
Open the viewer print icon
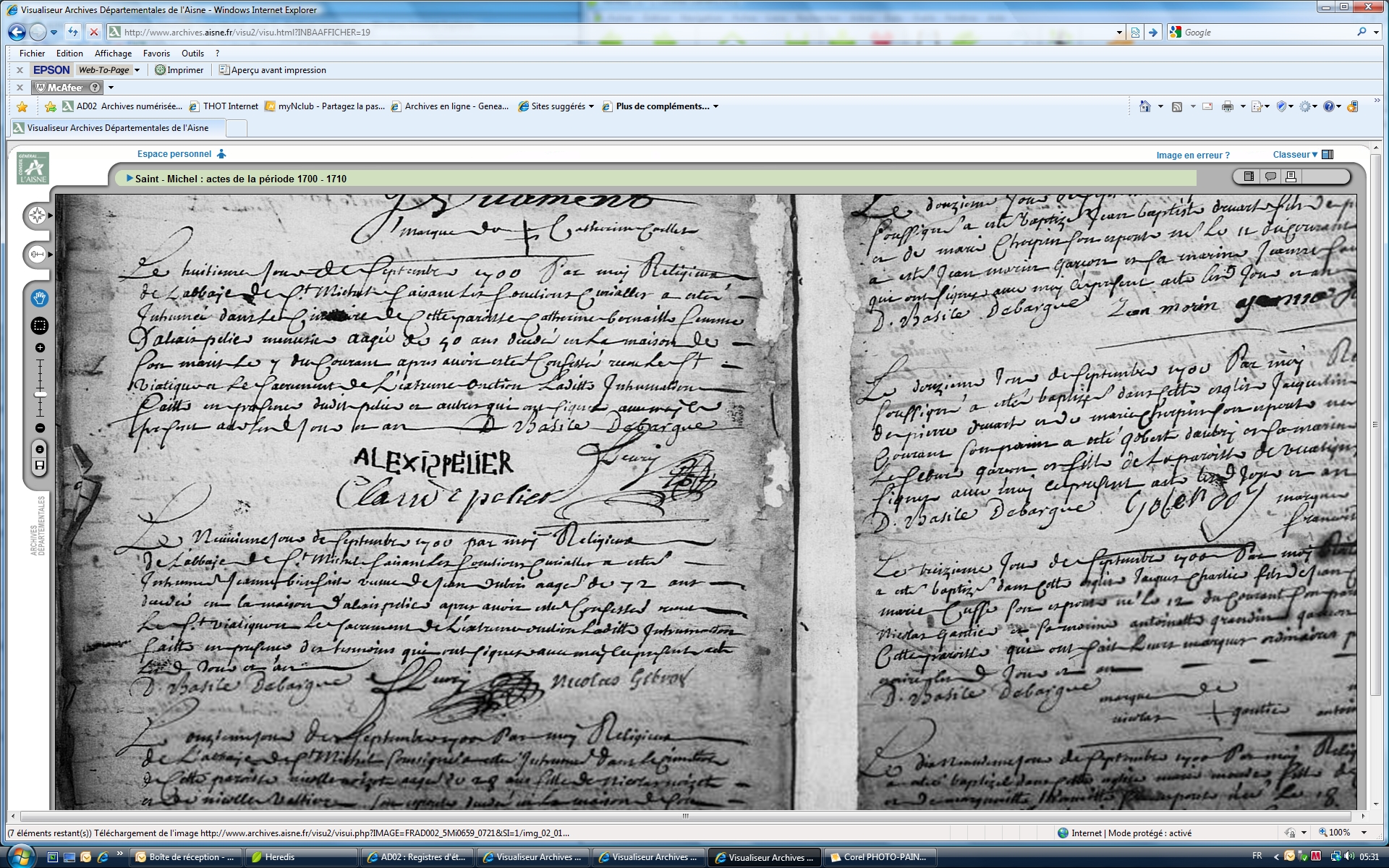1291,176
